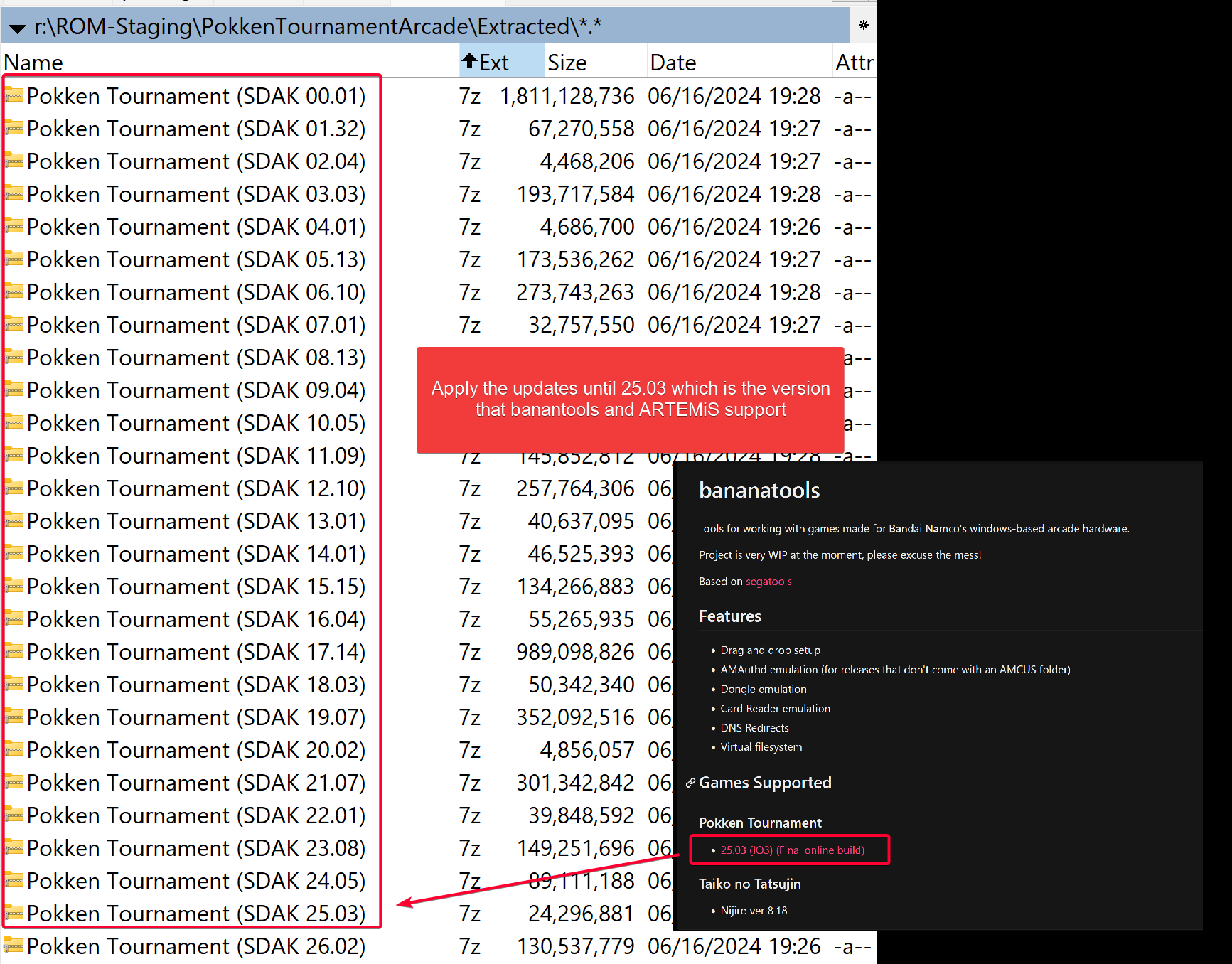Sort file list by Date column
Viewport: 1232px width, 964px height.
tap(739, 62)
